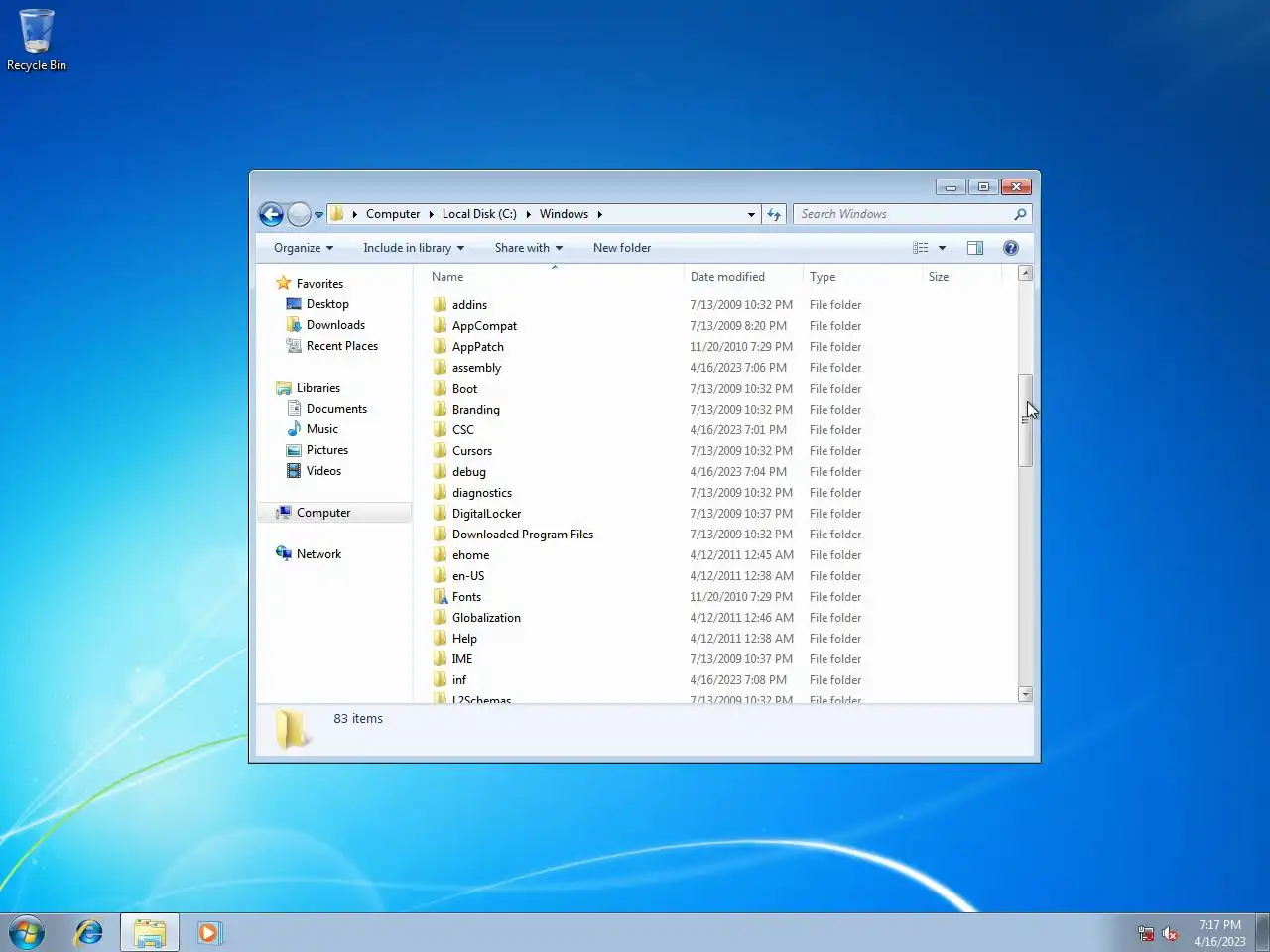Click the vertical scrollbar up arrow
Viewport: 1270px width, 952px height.
tap(1026, 273)
